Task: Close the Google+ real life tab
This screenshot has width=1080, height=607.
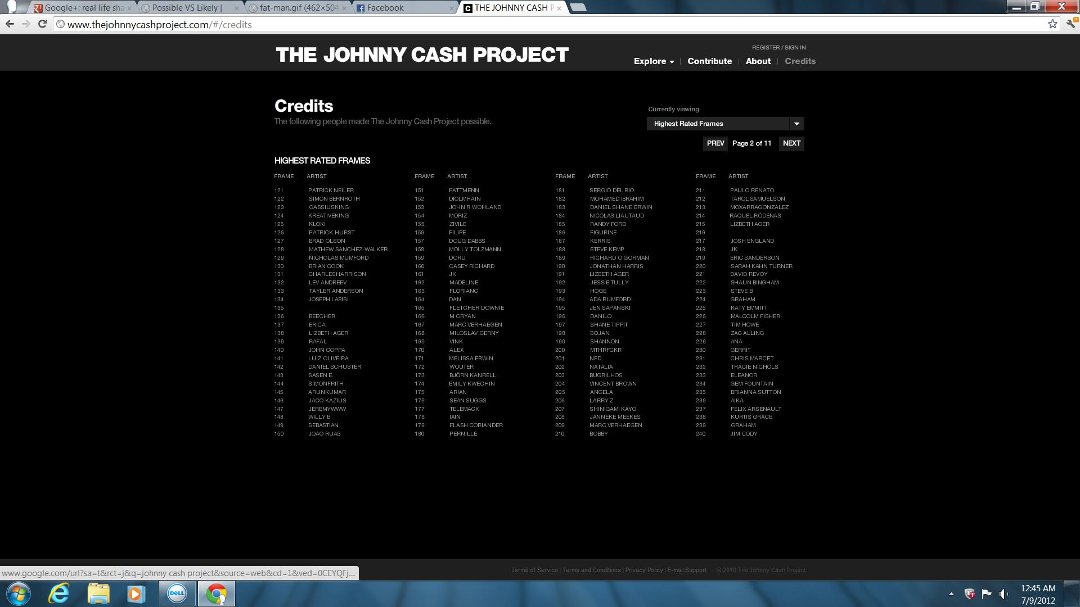Action: [x=130, y=8]
